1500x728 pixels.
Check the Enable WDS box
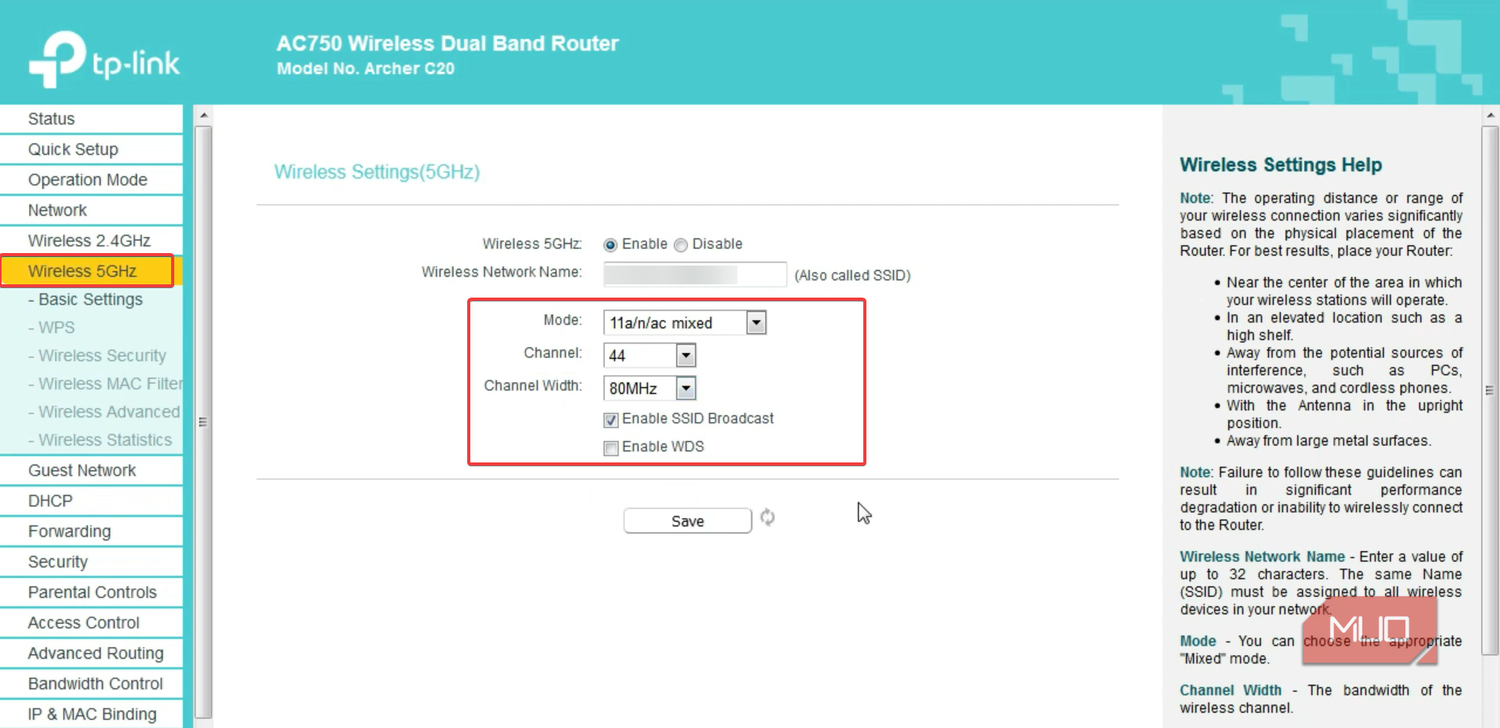tap(611, 448)
